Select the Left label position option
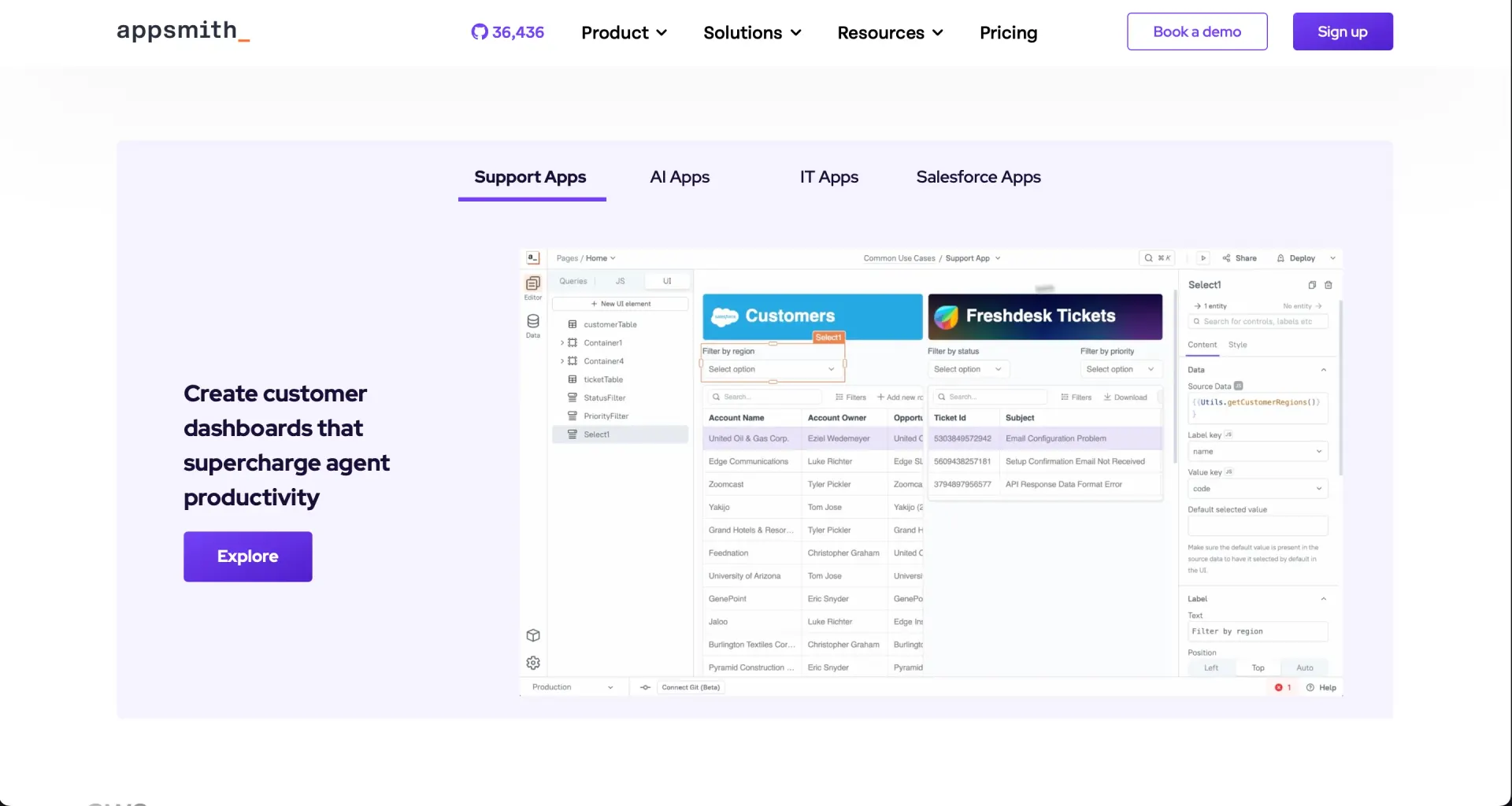This screenshot has height=806, width=1512. pos(1211,667)
